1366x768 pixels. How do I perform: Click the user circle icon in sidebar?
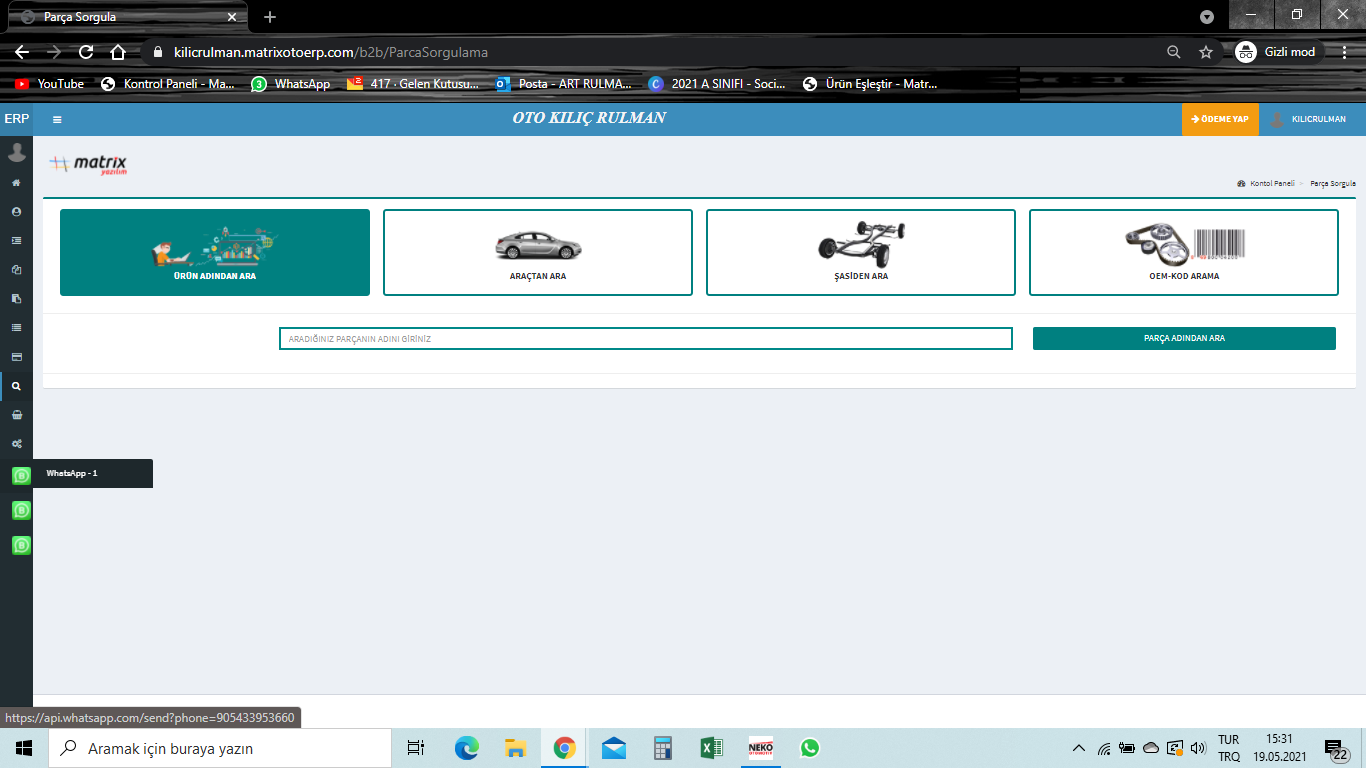click(16, 212)
